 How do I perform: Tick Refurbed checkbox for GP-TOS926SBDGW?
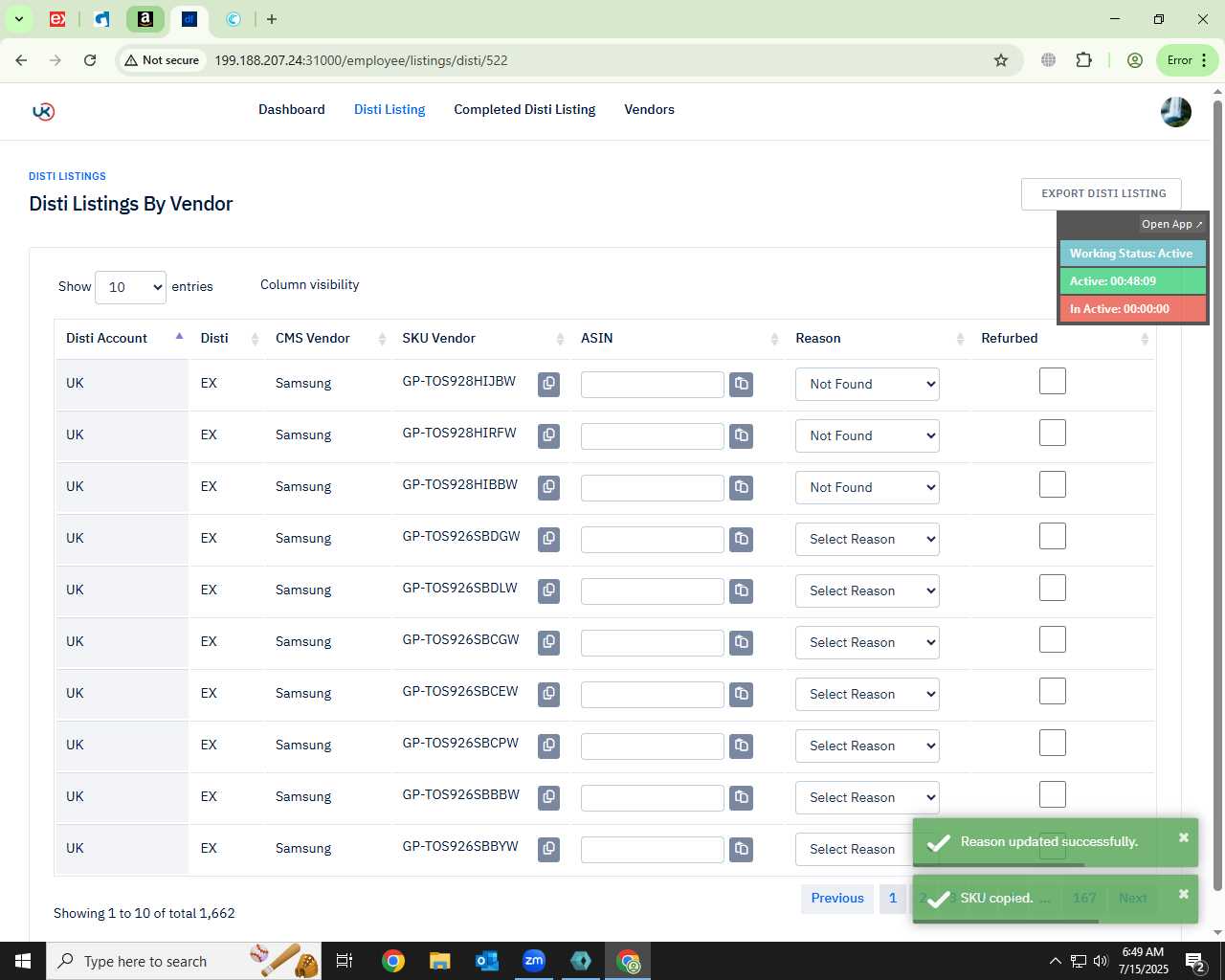click(x=1053, y=536)
